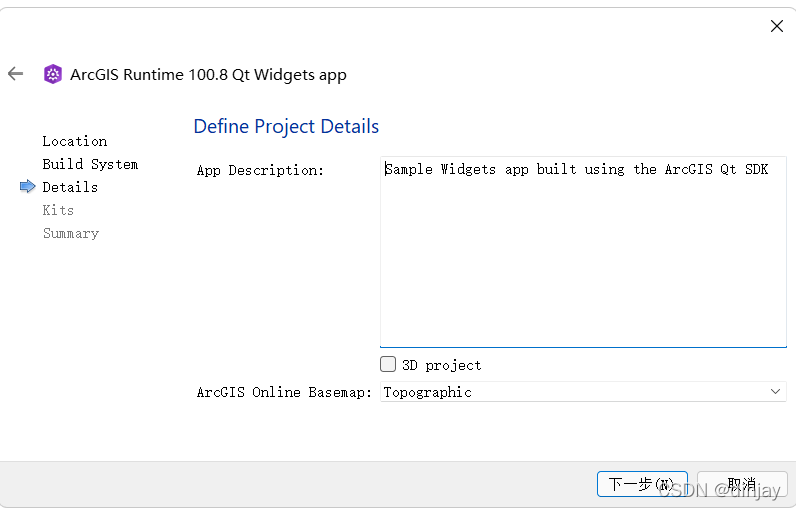Click the purple ArcGIS Runtime wizard icon

[x=53, y=75]
